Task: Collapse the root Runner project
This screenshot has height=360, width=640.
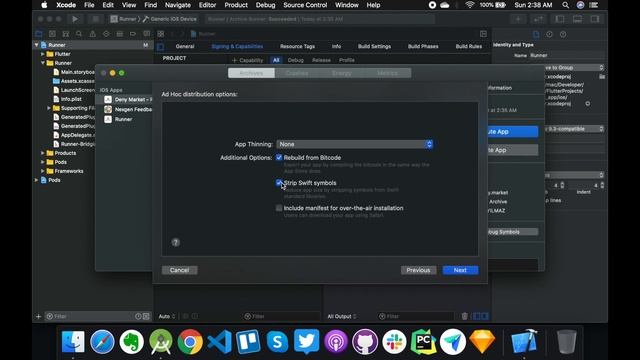Action: [36, 45]
